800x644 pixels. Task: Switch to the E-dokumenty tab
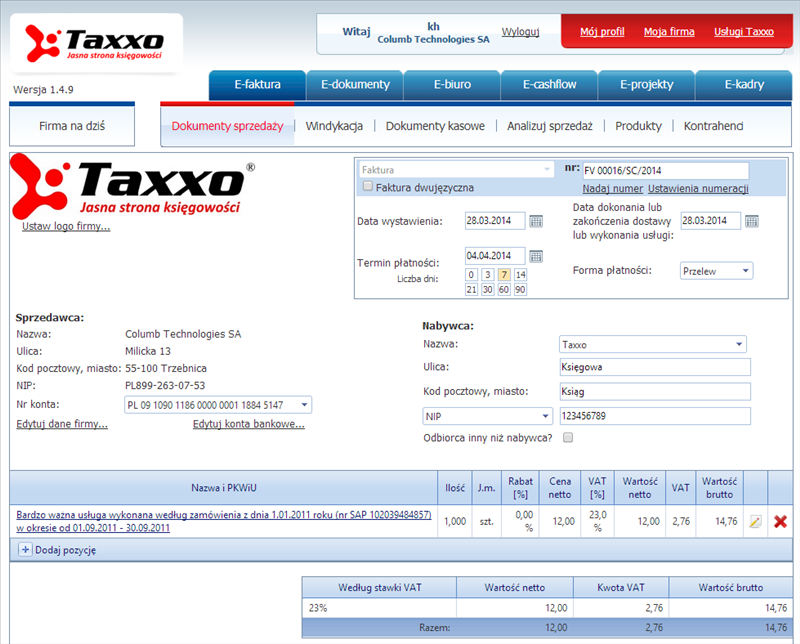pyautogui.click(x=355, y=85)
